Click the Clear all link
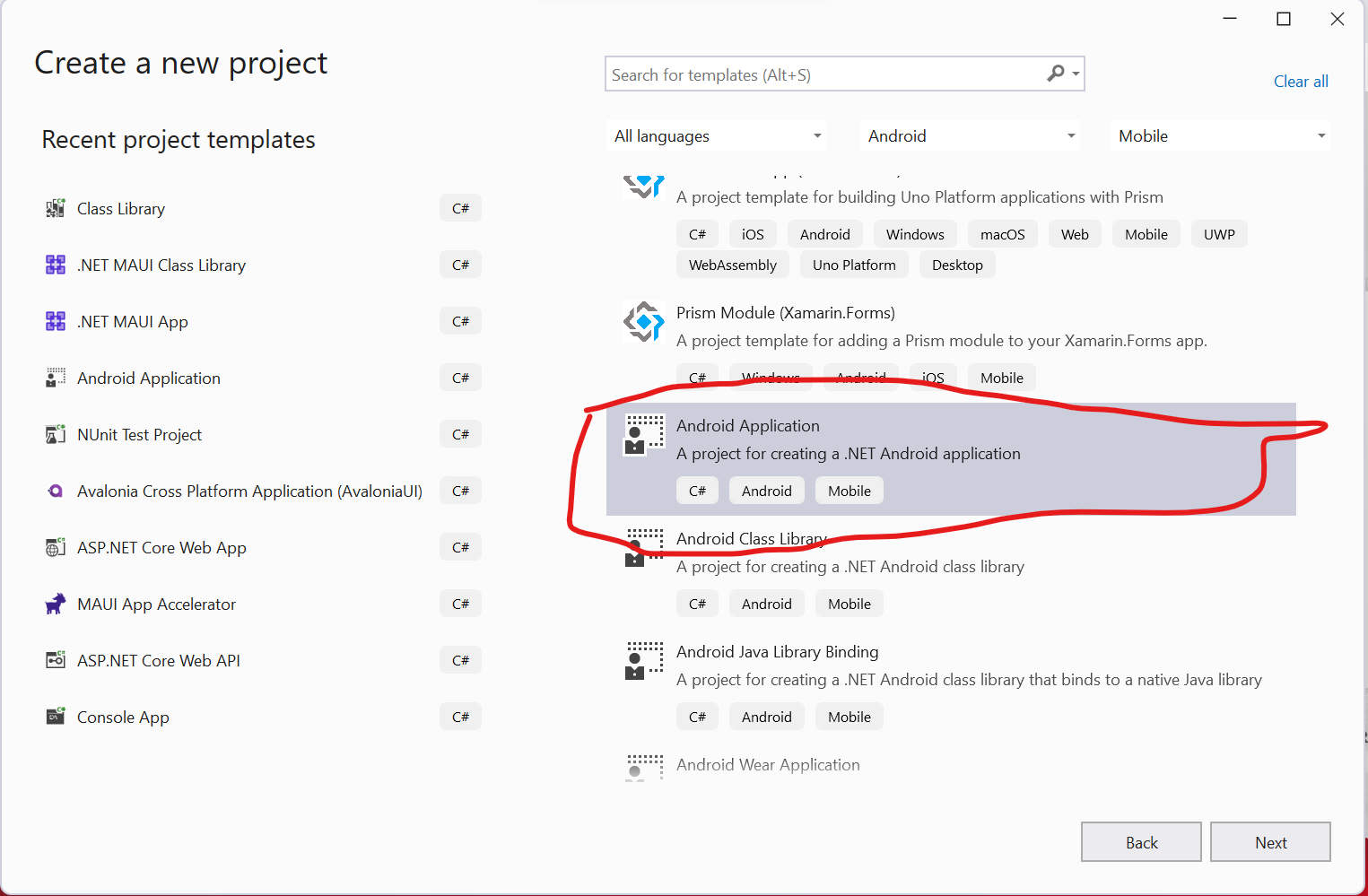Screen dimensions: 1368x896 point(1301,81)
